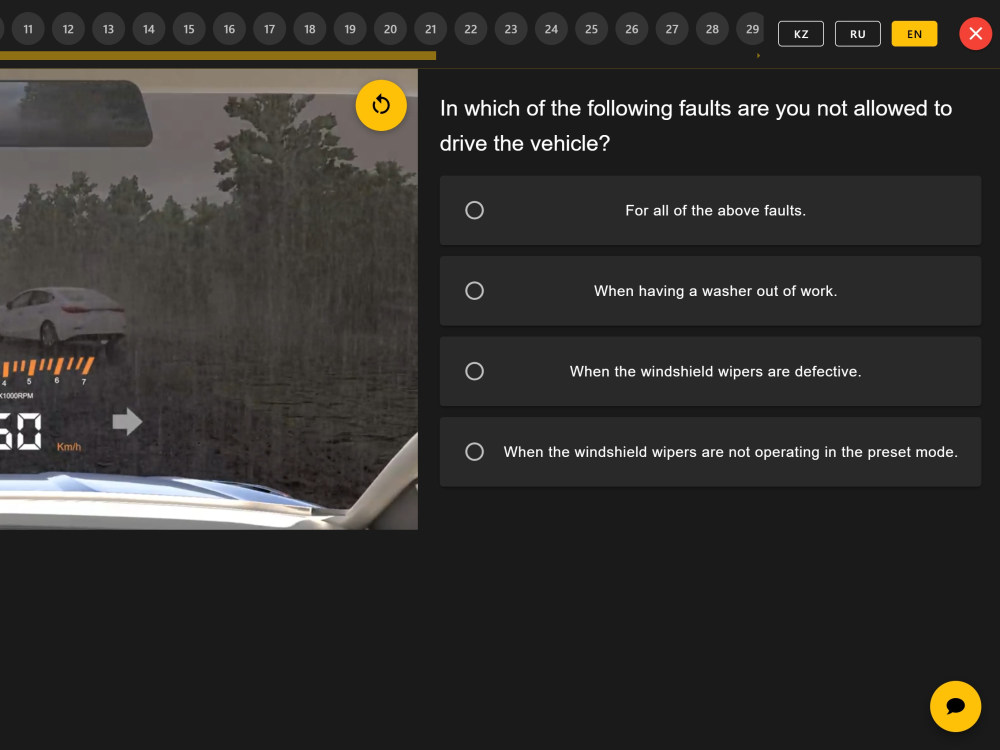Jump to question 21
1000x750 pixels.
tap(430, 29)
